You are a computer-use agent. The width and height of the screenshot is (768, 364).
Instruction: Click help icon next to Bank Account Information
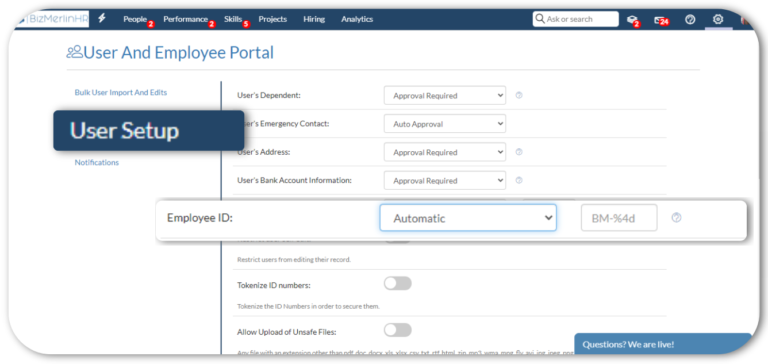click(519, 181)
